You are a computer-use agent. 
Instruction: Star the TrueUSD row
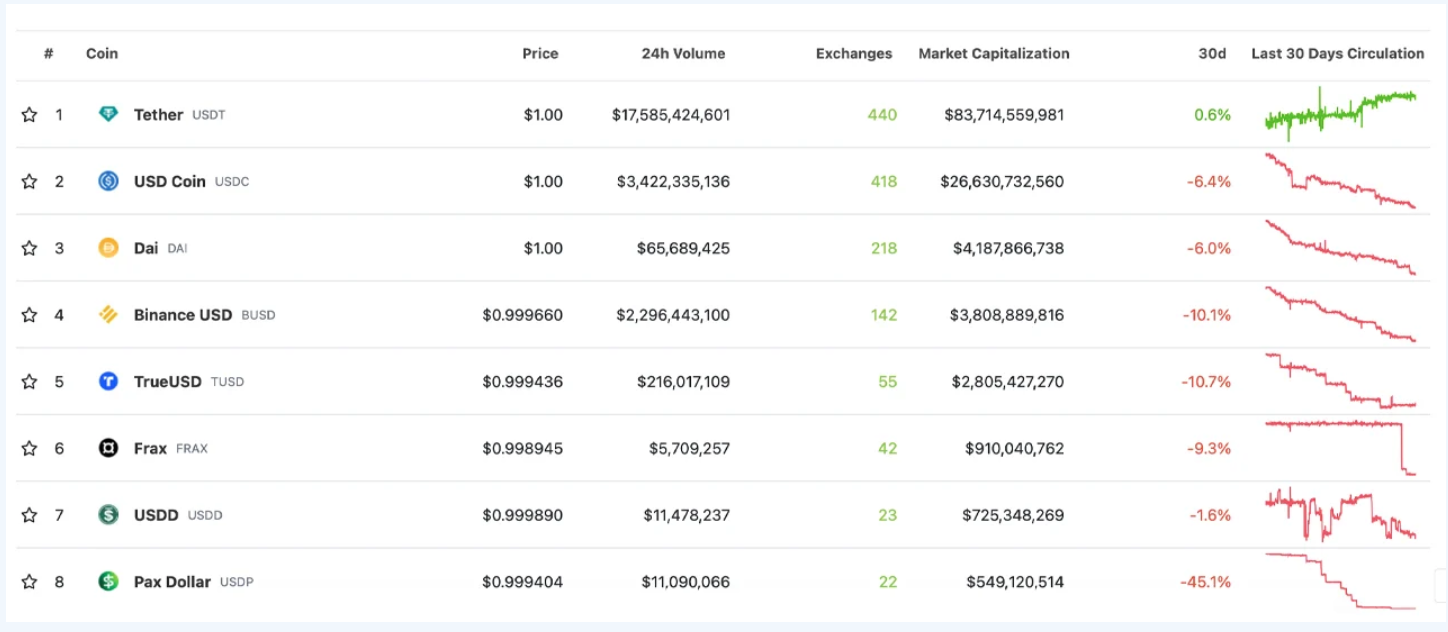click(x=29, y=382)
